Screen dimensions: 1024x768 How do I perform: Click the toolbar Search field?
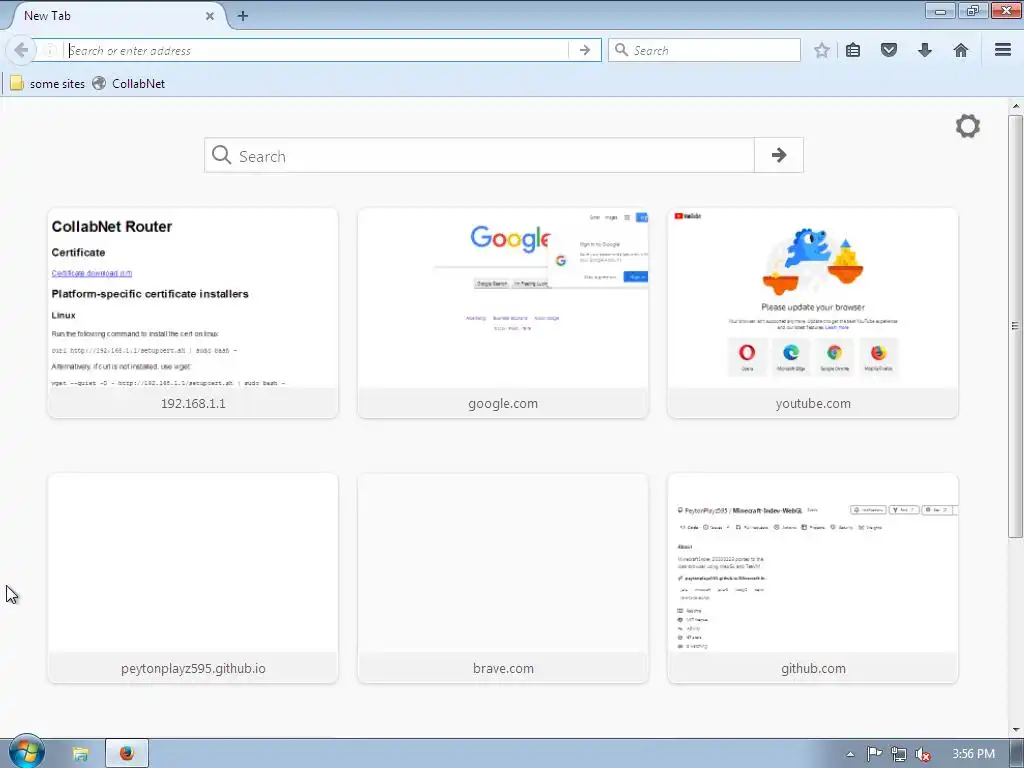point(704,50)
